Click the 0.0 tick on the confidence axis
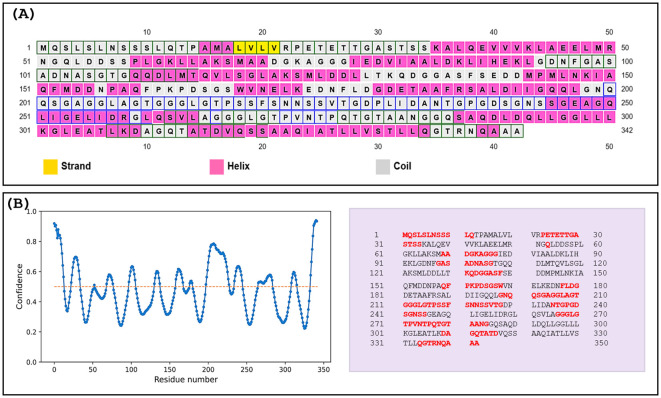 pos(32,362)
